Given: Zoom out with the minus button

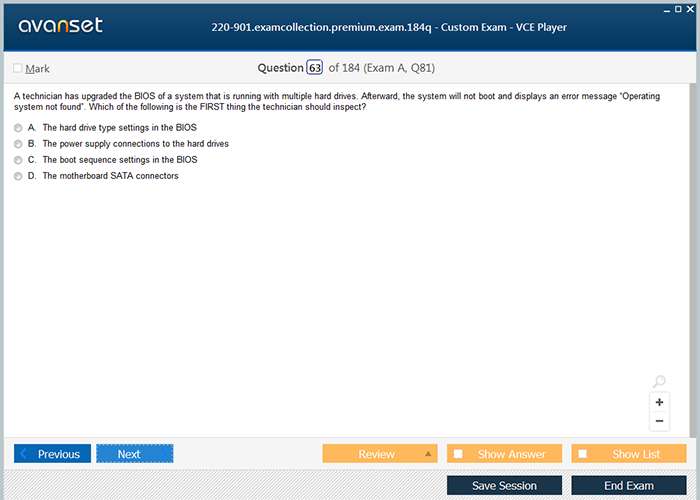Looking at the screenshot, I should (x=659, y=421).
